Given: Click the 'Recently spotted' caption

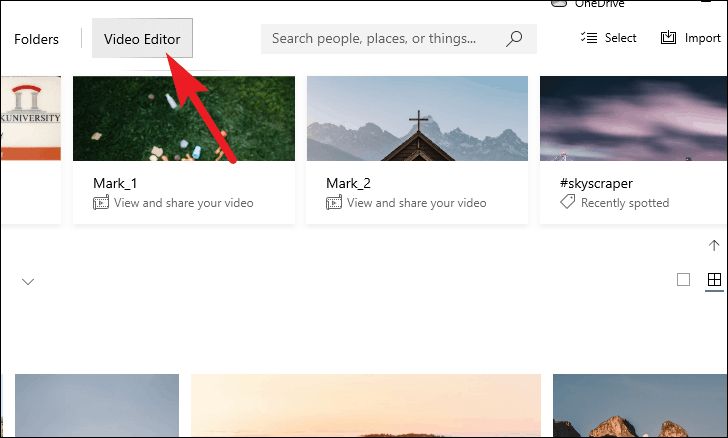Looking at the screenshot, I should (625, 203).
